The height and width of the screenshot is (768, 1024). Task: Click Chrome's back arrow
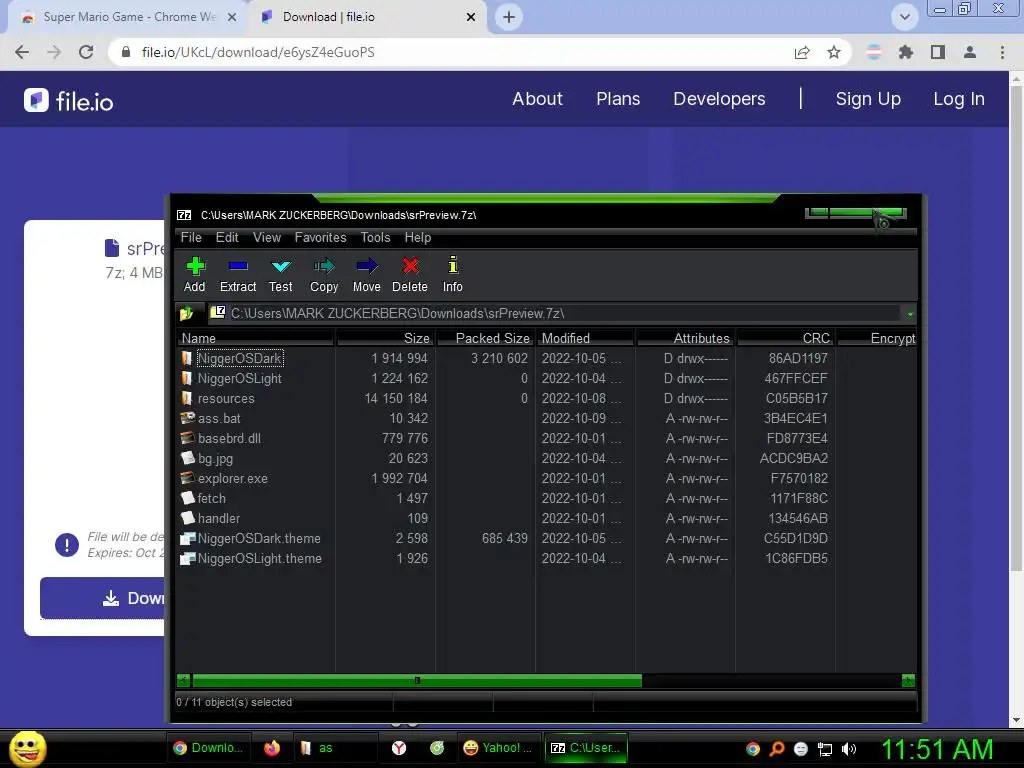coord(22,52)
